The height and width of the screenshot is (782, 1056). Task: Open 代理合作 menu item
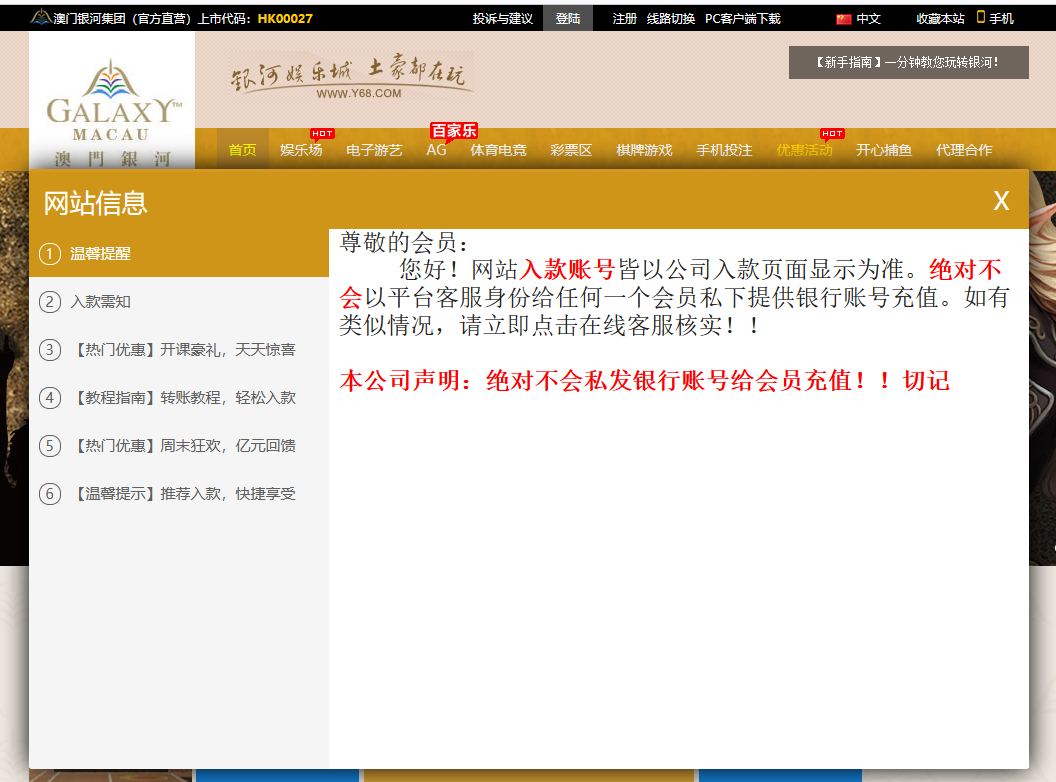tap(964, 150)
